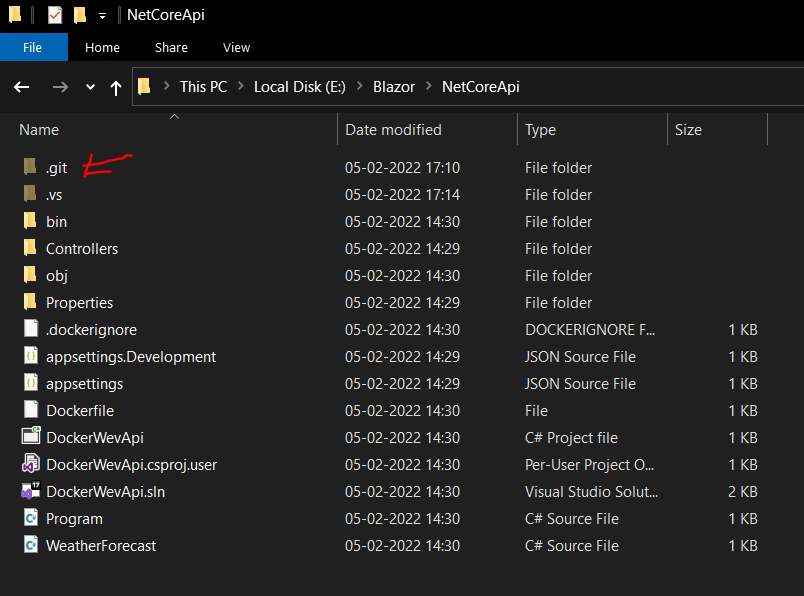Expand the Customize Quick Access Toolbar dropdown
This screenshot has height=596, width=804.
click(x=103, y=16)
